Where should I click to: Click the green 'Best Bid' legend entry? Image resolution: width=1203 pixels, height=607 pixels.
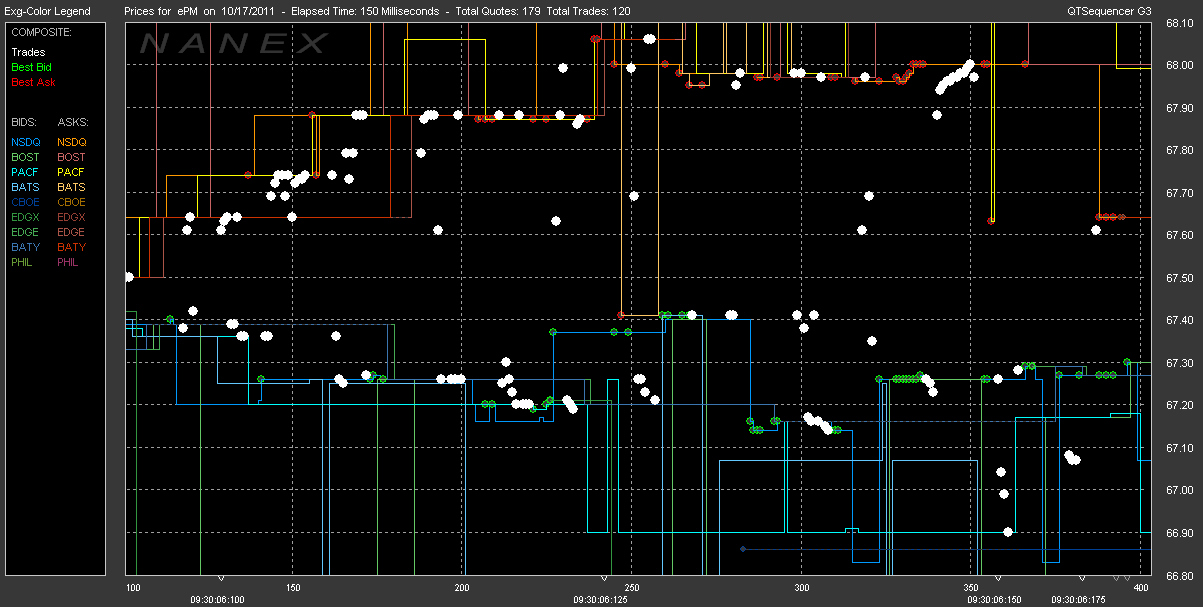tap(31, 67)
